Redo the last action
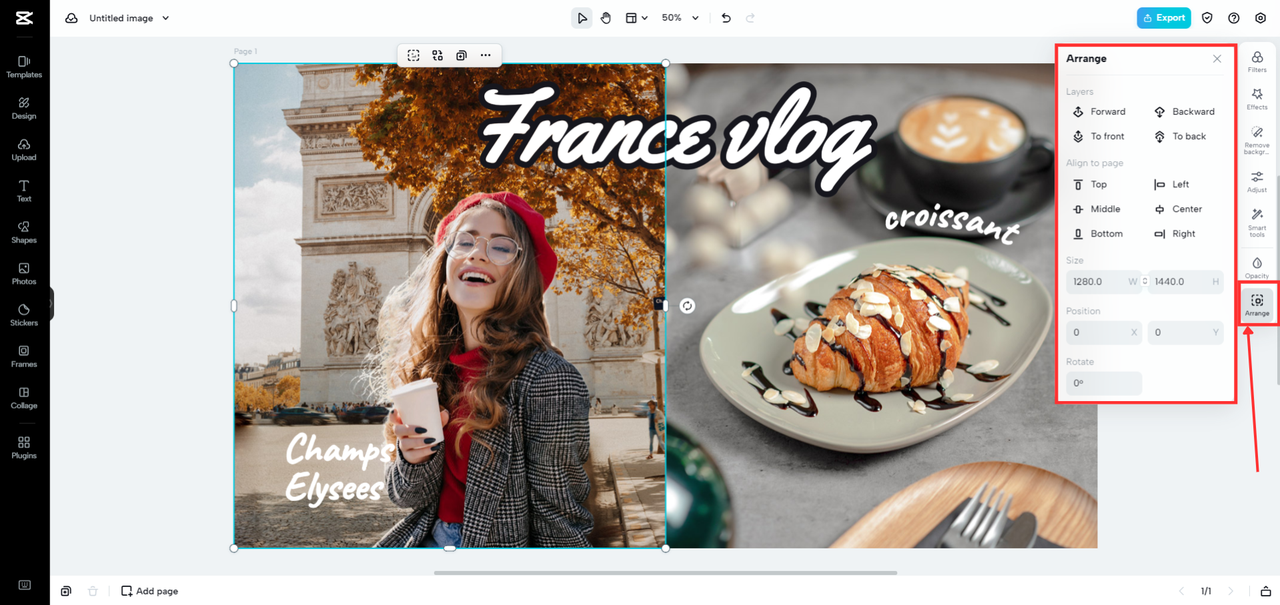The height and width of the screenshot is (605, 1280). (750, 18)
